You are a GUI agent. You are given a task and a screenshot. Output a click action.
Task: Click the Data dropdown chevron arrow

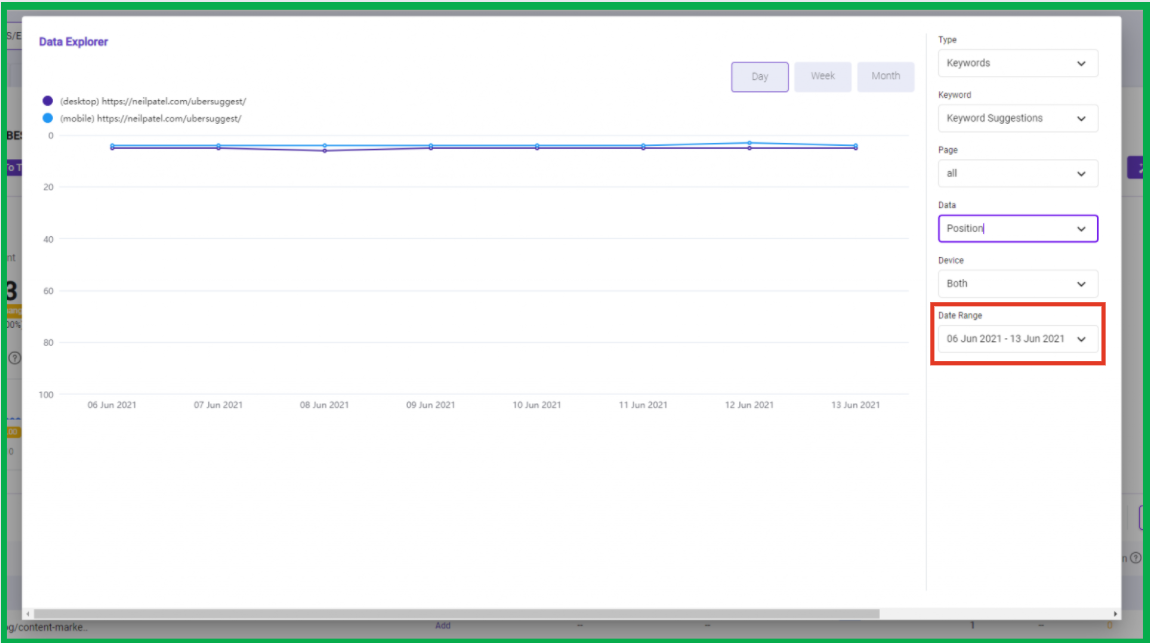(x=1081, y=229)
